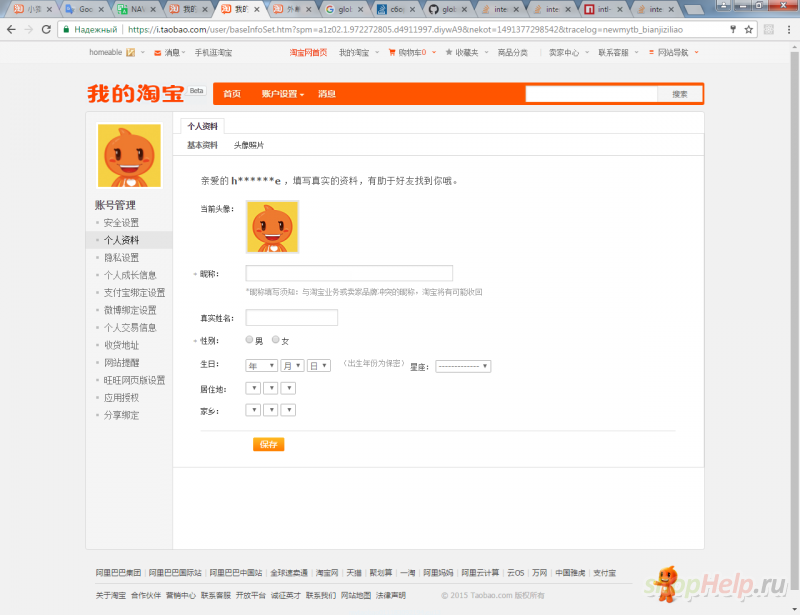Click the 真实姓名 real name field
The image size is (800, 615).
(291, 317)
